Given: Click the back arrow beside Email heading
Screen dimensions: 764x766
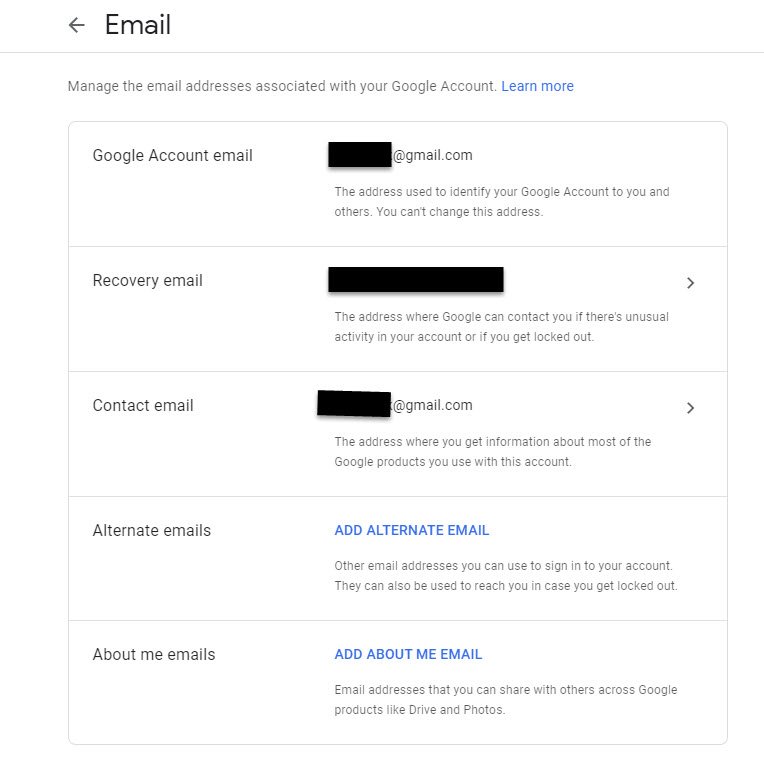Looking at the screenshot, I should (77, 26).
